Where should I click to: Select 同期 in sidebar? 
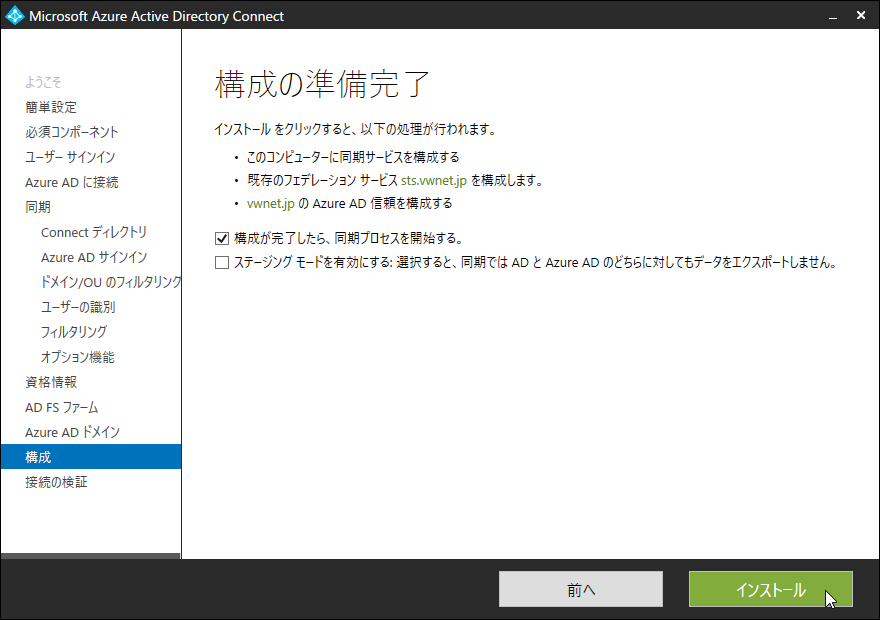click(38, 207)
